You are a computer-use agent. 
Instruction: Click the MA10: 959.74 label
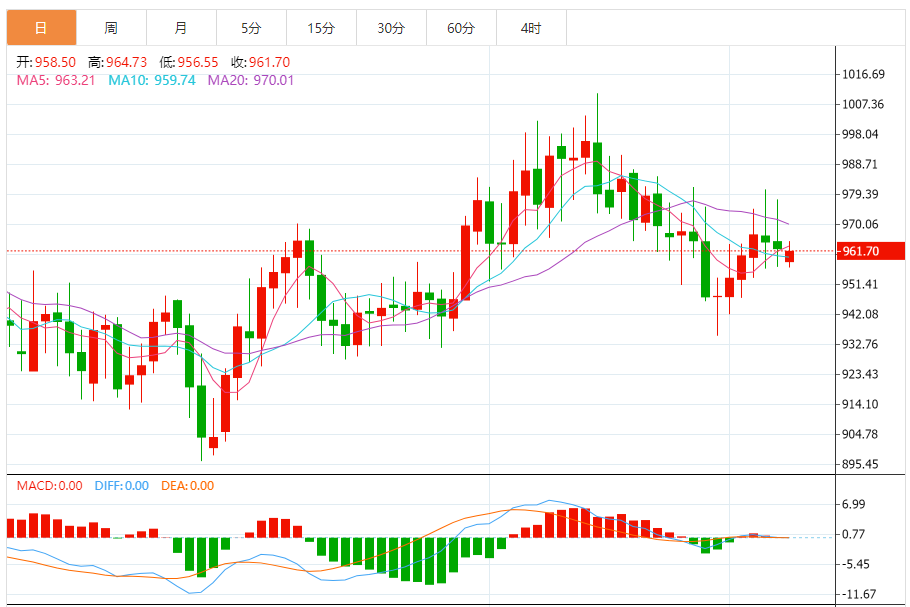152,80
